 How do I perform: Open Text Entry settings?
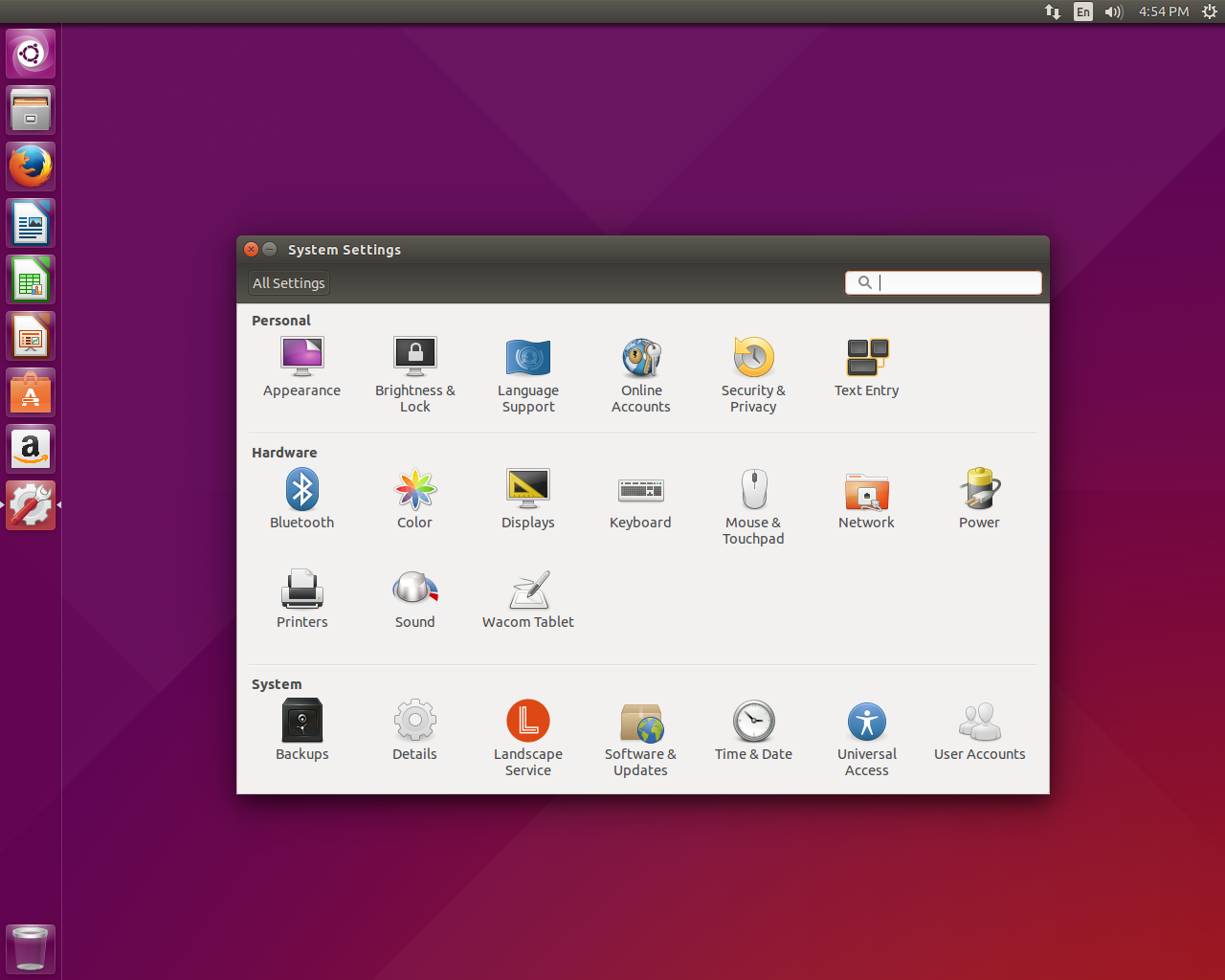(866, 367)
